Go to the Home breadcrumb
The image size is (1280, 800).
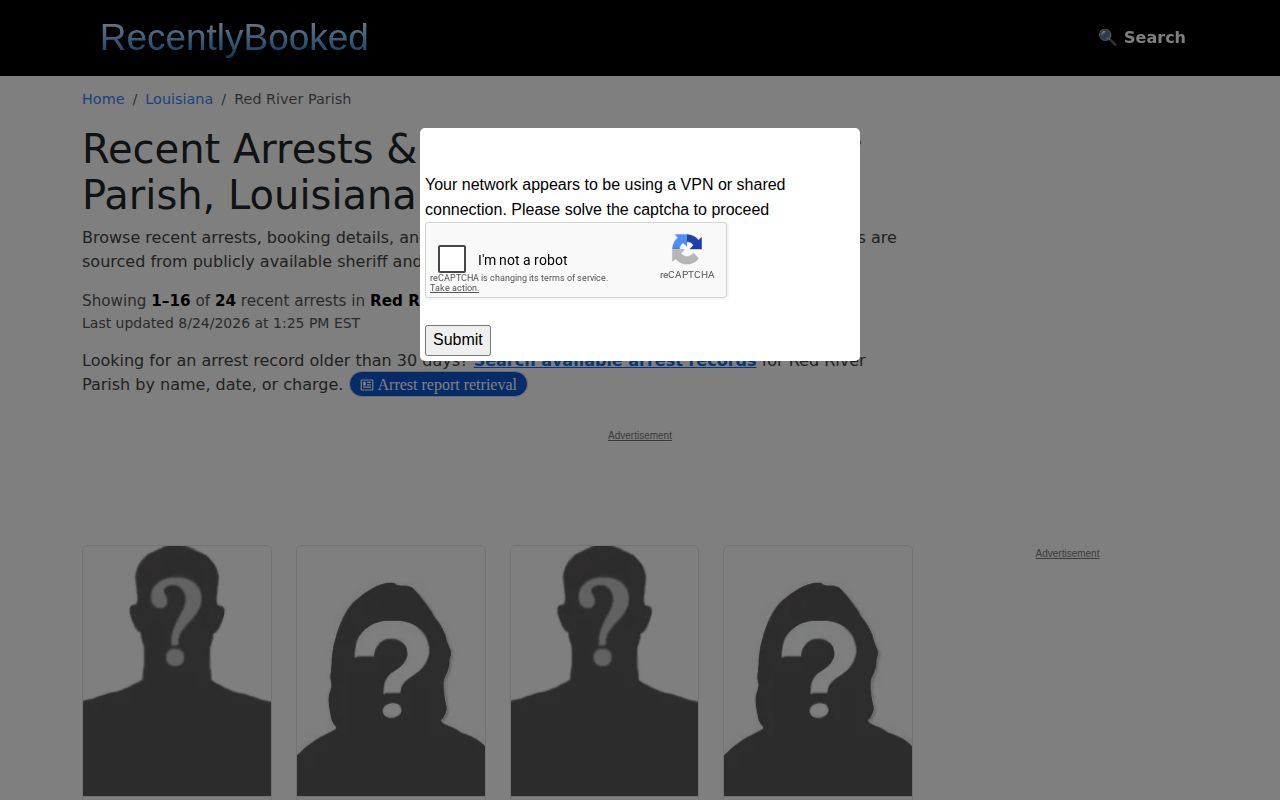(x=103, y=99)
